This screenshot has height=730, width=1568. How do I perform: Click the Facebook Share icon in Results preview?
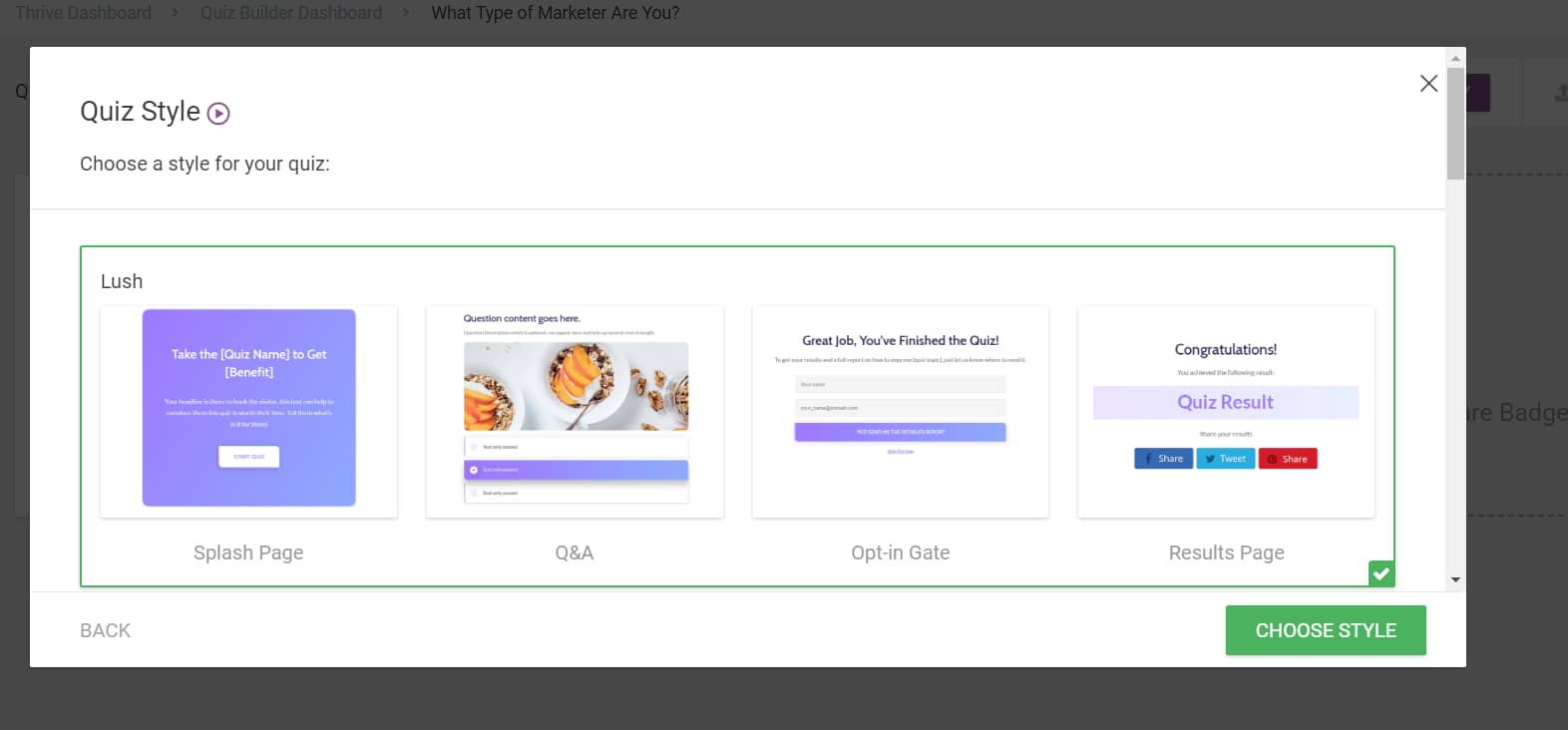tap(1149, 459)
